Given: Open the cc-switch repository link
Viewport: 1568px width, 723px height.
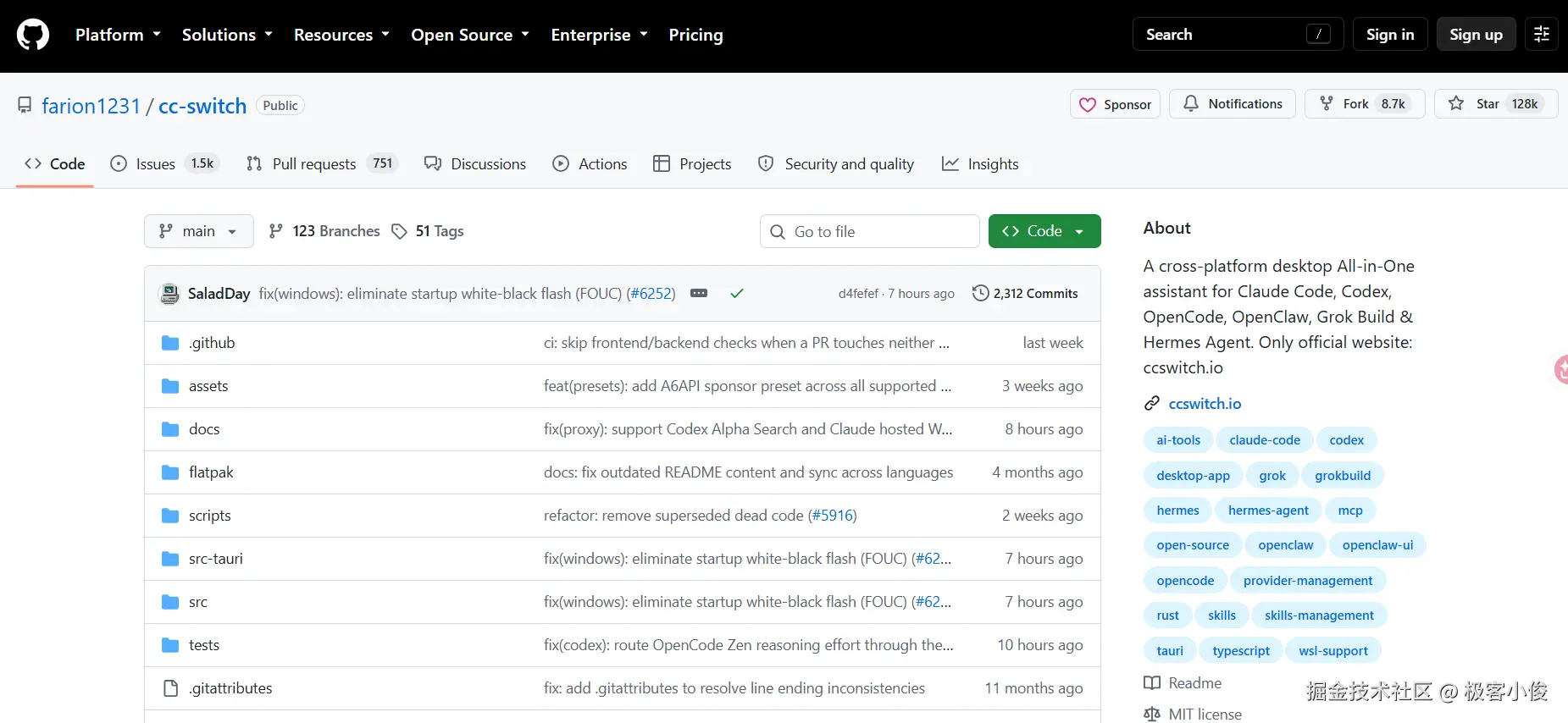Looking at the screenshot, I should pos(202,106).
